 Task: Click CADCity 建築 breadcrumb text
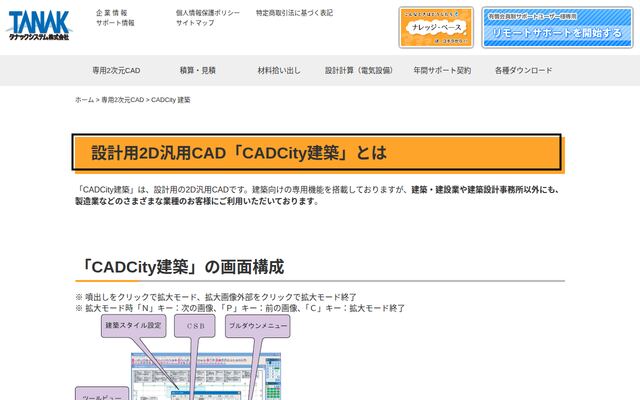(171, 100)
